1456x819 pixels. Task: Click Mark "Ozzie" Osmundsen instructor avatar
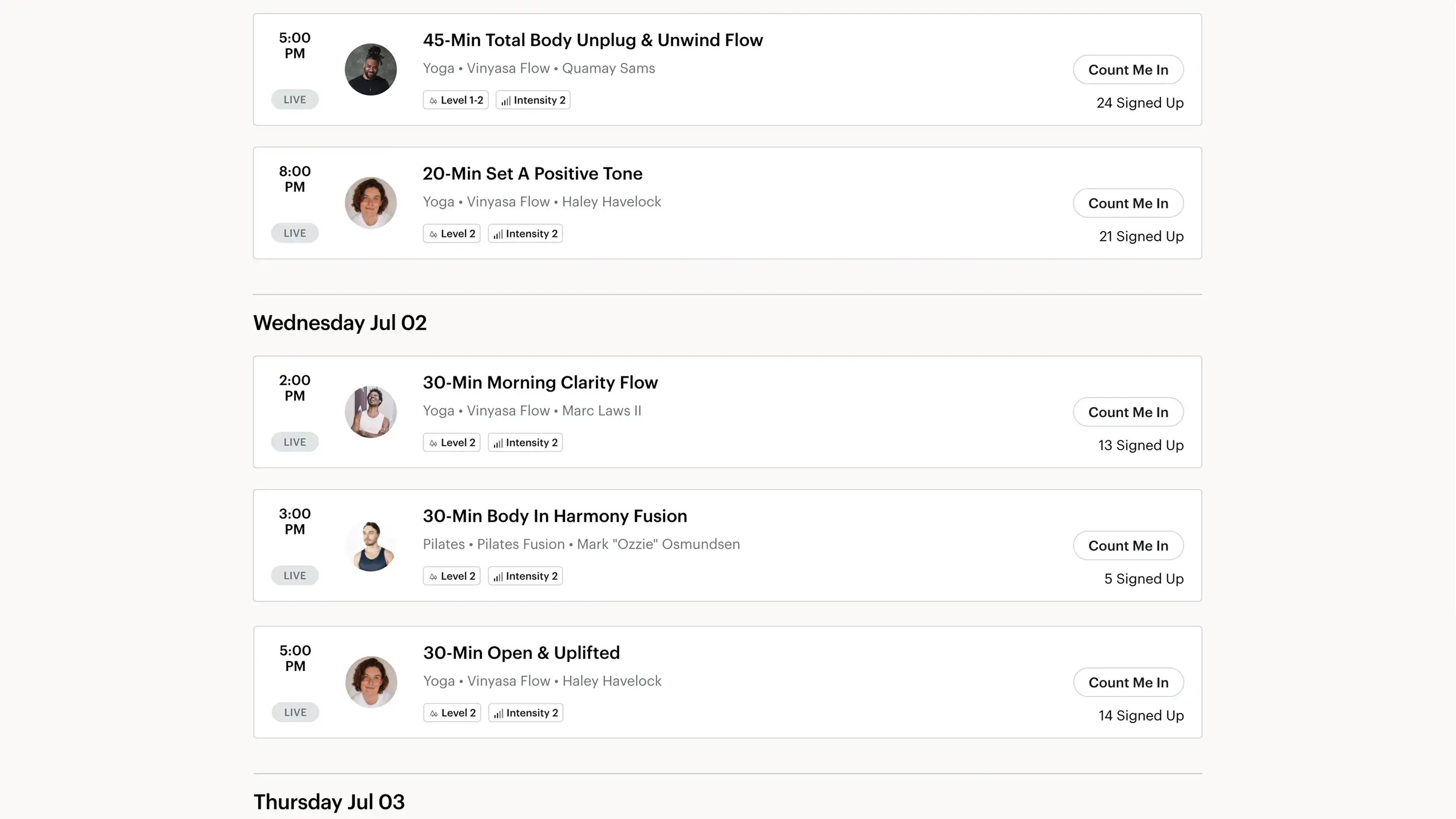pos(370,545)
